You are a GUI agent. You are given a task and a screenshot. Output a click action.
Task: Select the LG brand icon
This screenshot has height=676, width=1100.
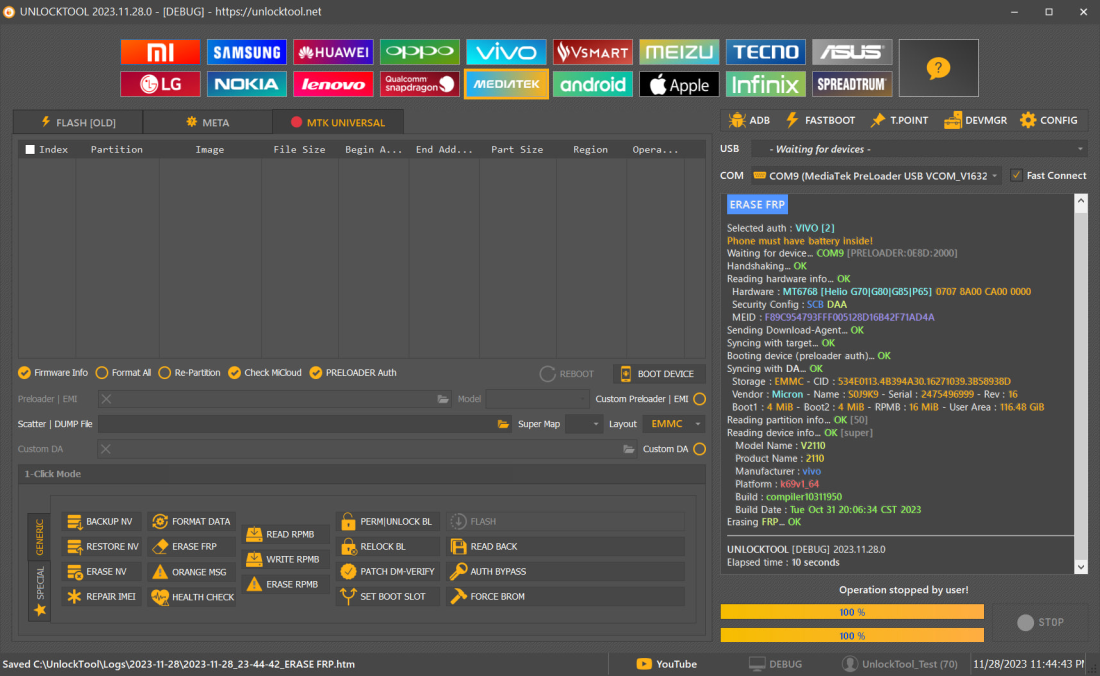pyautogui.click(x=160, y=84)
